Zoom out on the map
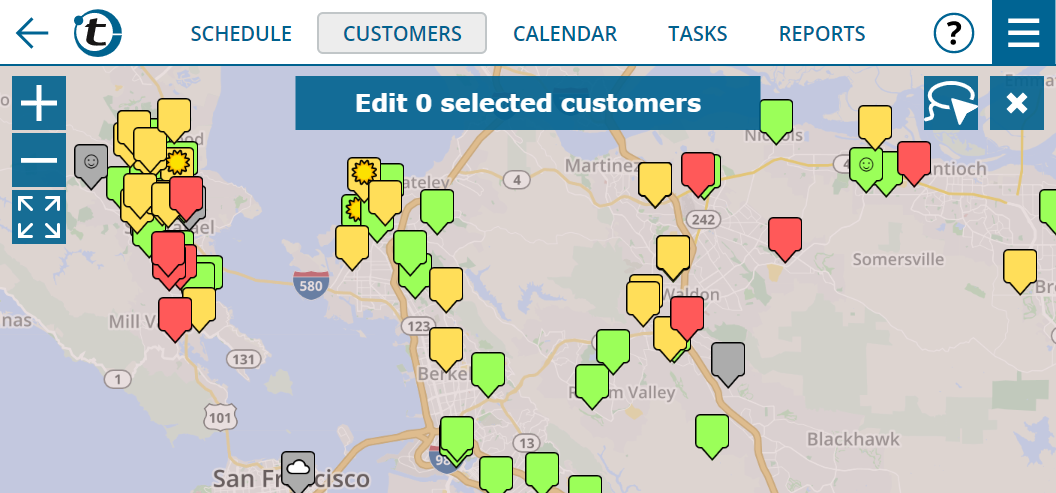The width and height of the screenshot is (1056, 493). (x=39, y=160)
